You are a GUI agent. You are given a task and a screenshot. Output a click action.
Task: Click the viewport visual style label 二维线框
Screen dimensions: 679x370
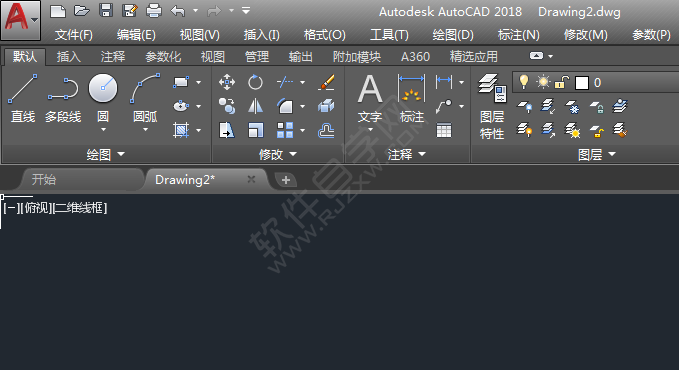(80, 208)
